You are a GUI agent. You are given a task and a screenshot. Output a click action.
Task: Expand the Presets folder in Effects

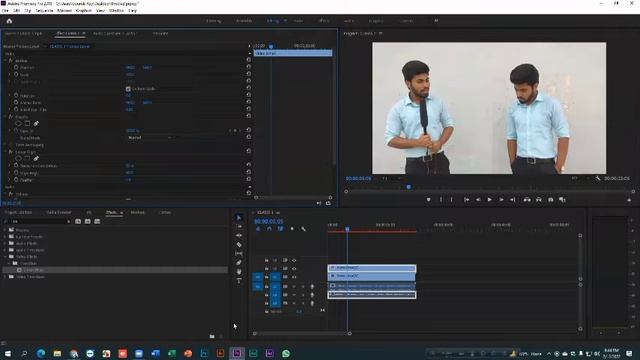5,230
